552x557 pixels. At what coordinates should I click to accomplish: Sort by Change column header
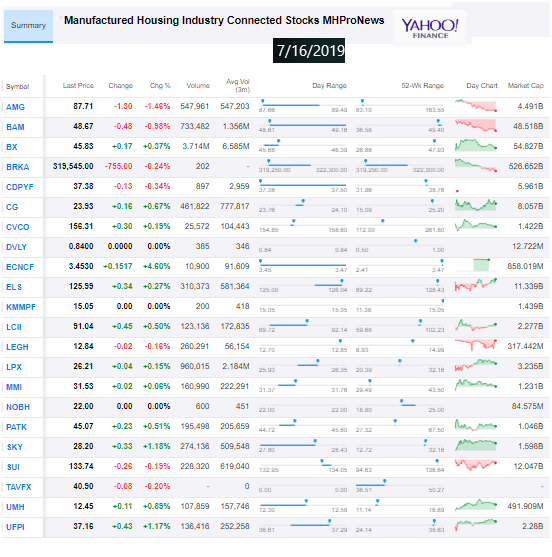[120, 86]
